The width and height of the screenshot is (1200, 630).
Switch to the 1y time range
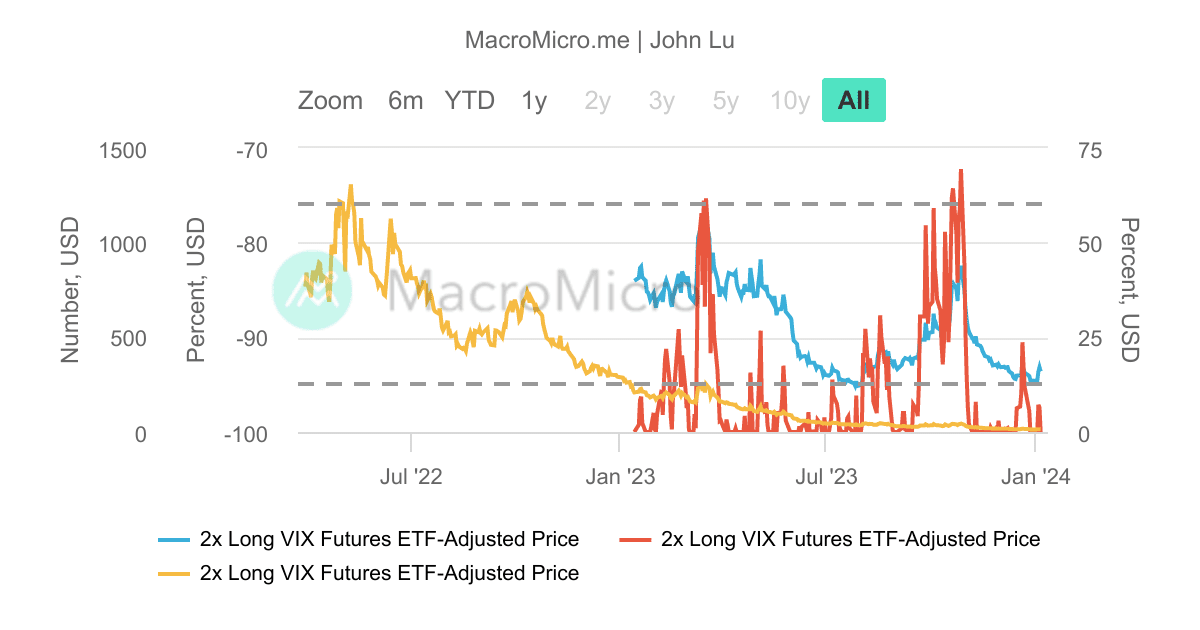533,100
